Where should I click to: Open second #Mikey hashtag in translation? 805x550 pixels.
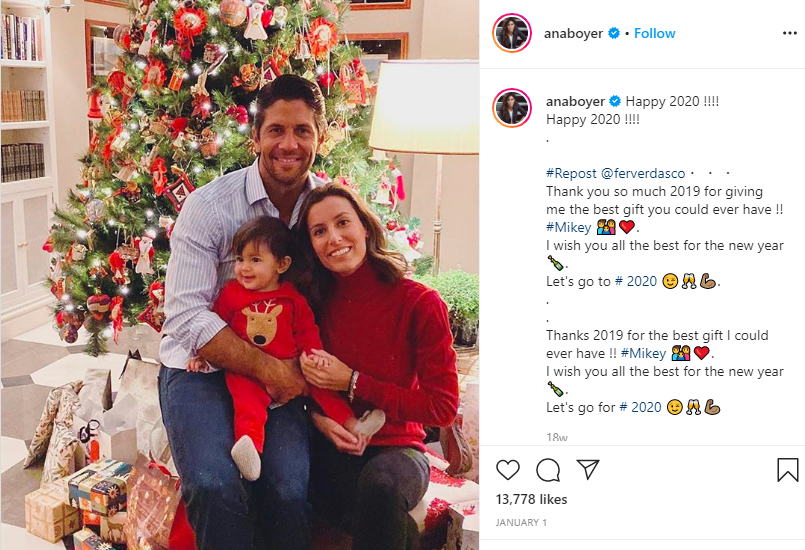(x=643, y=353)
